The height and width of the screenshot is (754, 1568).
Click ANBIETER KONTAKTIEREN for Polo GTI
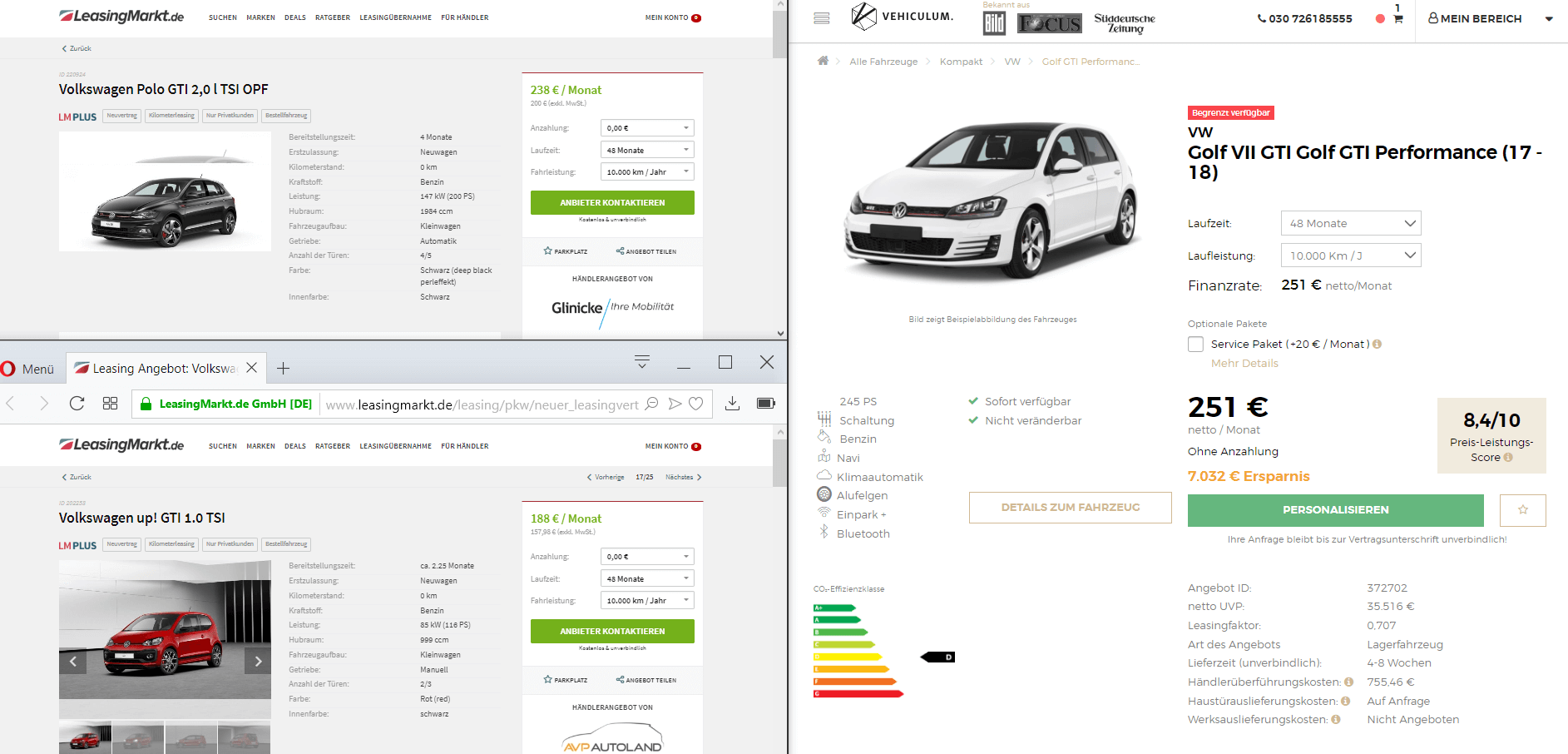(612, 202)
